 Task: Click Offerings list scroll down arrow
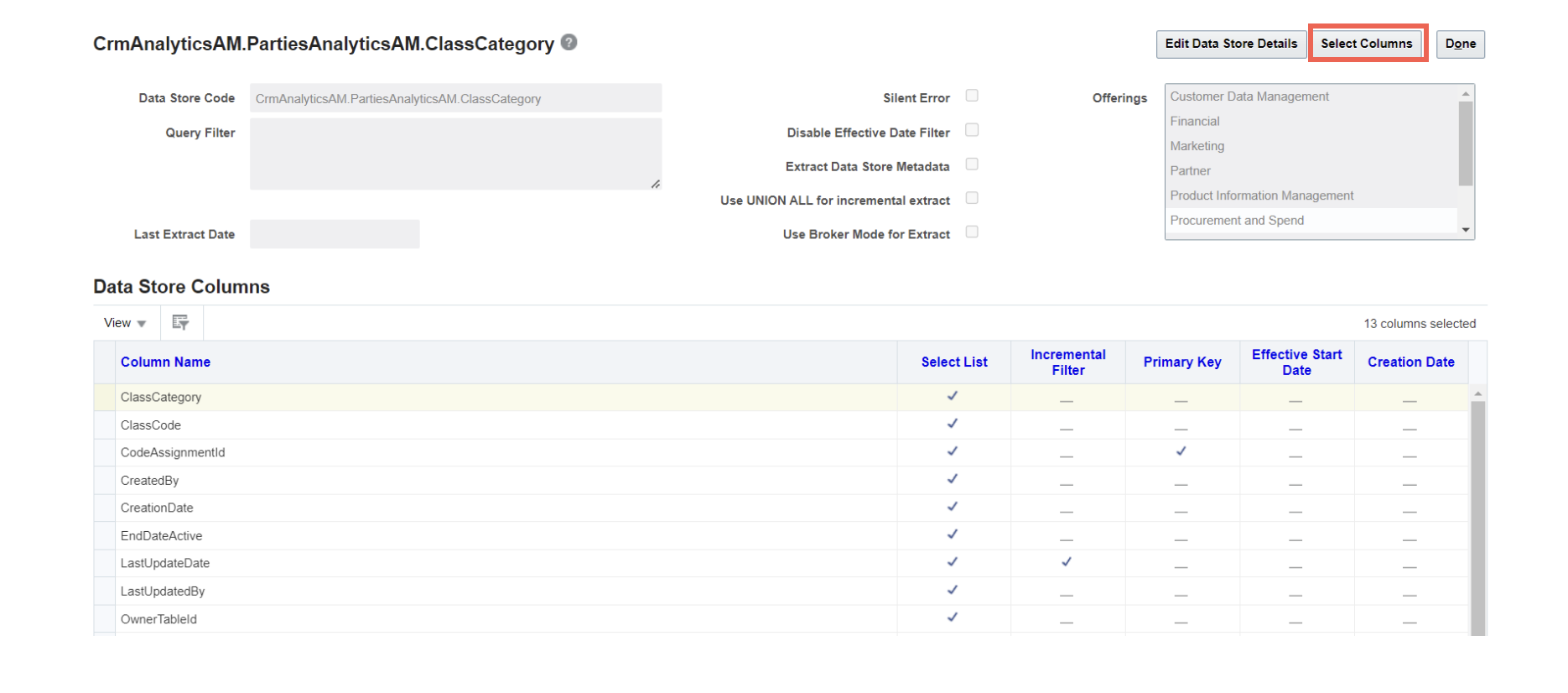[1466, 230]
